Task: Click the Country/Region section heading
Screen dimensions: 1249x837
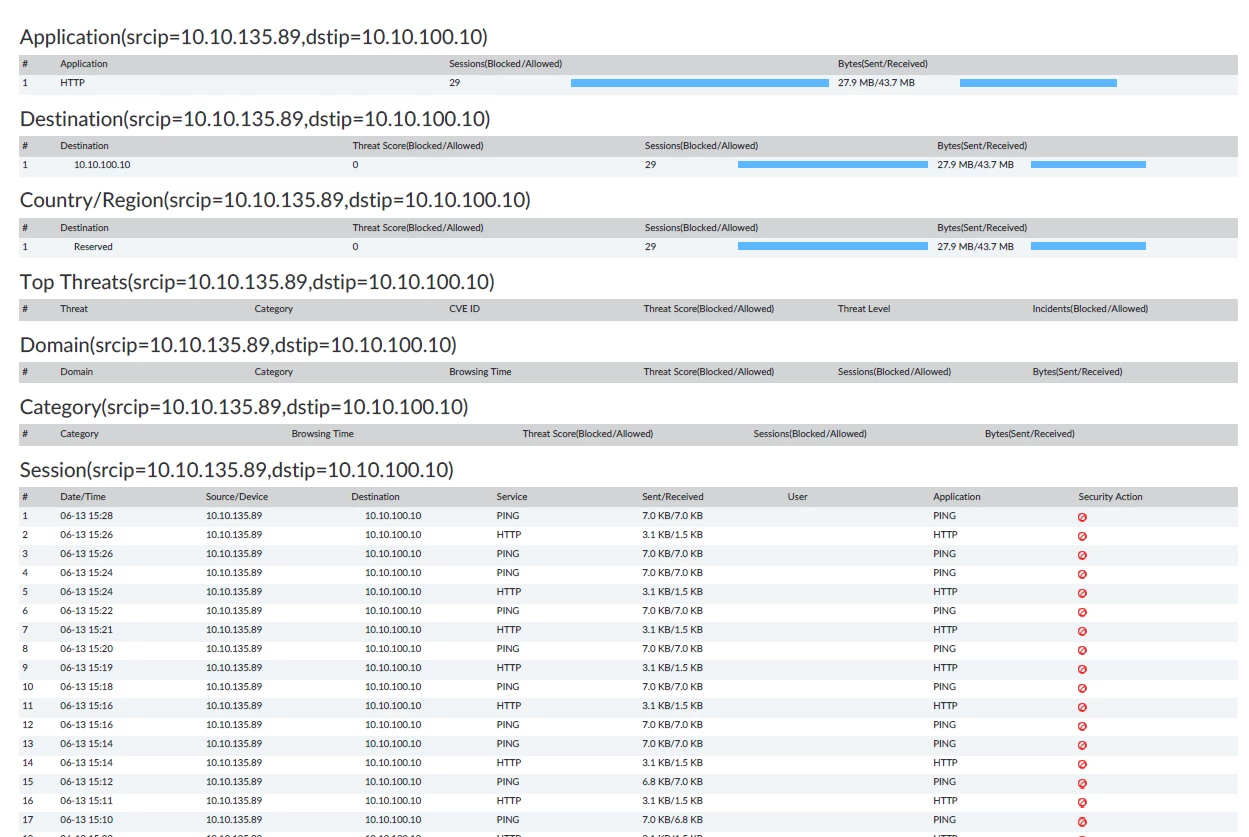Action: click(275, 200)
